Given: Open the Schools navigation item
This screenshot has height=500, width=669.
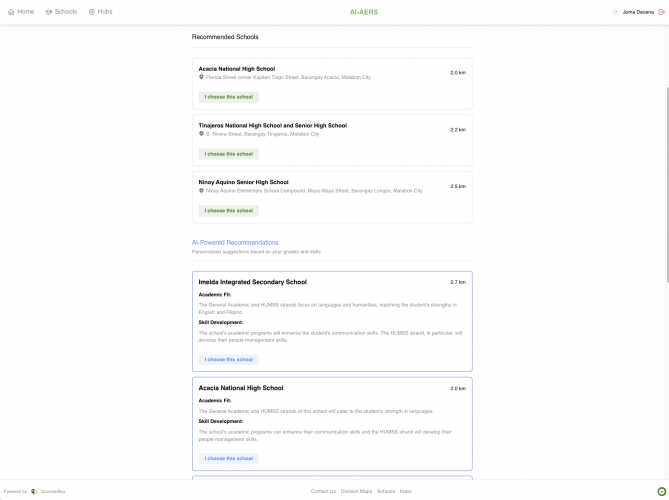Looking at the screenshot, I should pyautogui.click(x=61, y=12).
